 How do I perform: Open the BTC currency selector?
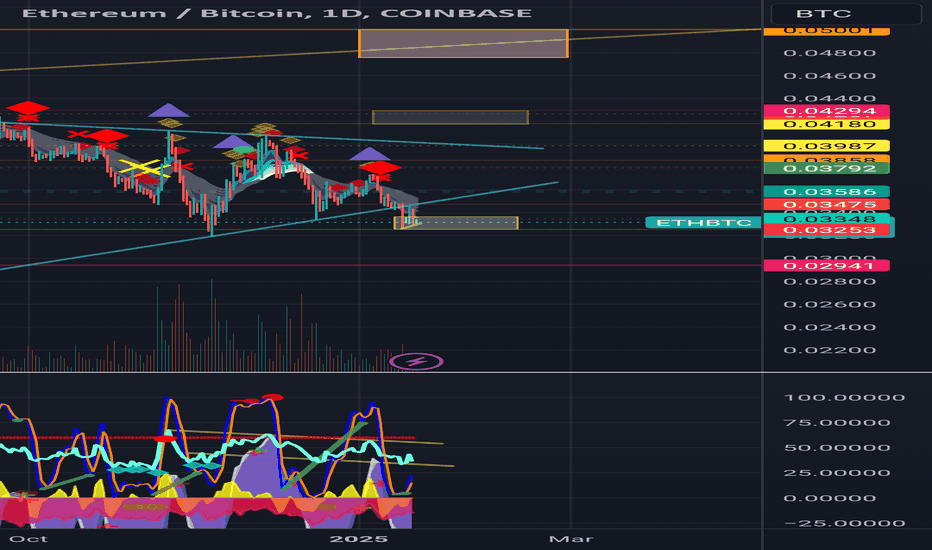846,13
